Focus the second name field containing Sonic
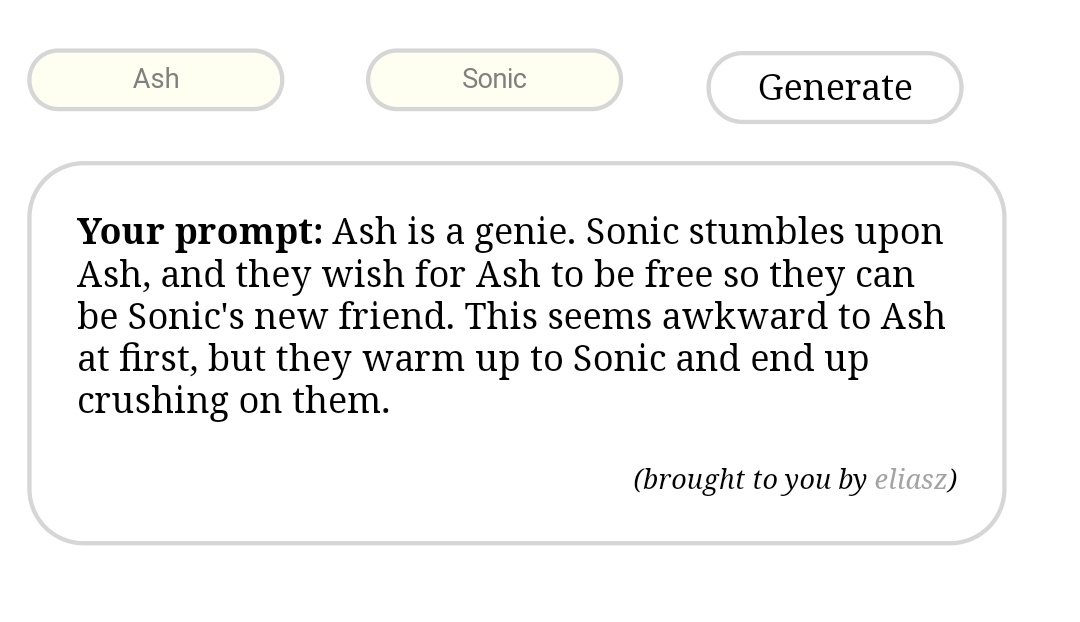Image resolution: width=1080 pixels, height=622 pixels. pyautogui.click(x=494, y=79)
